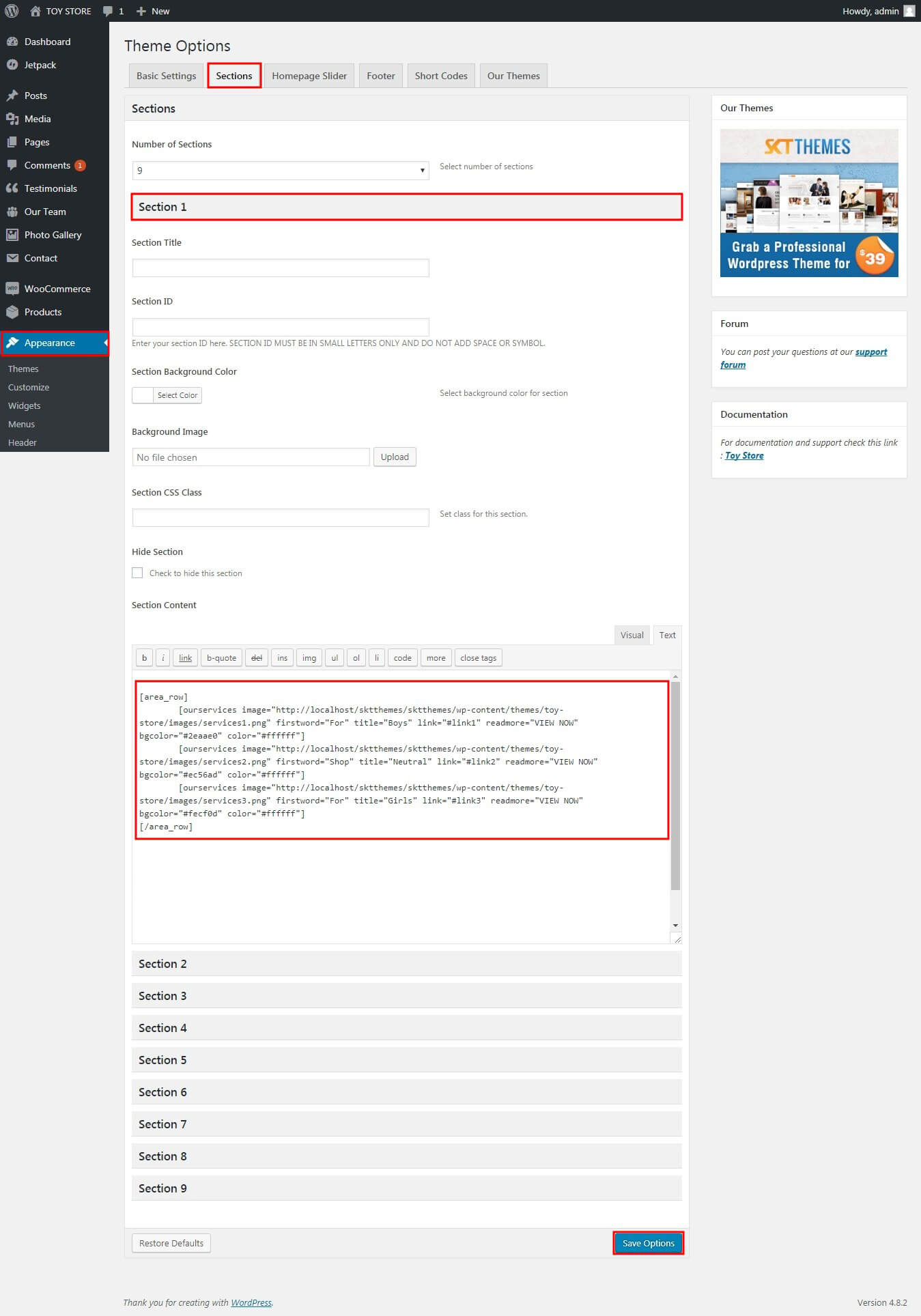Check the hide this section checkbox

click(137, 573)
